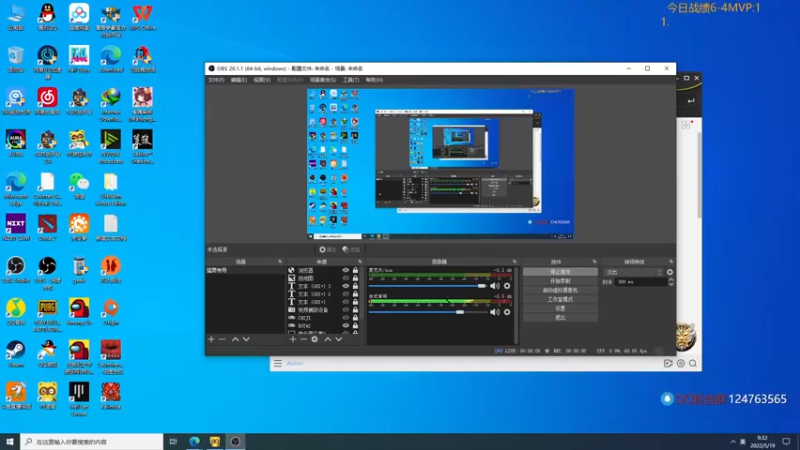This screenshot has width=800, height=450.
Task: Move scene up with arrow
Action: (235, 339)
